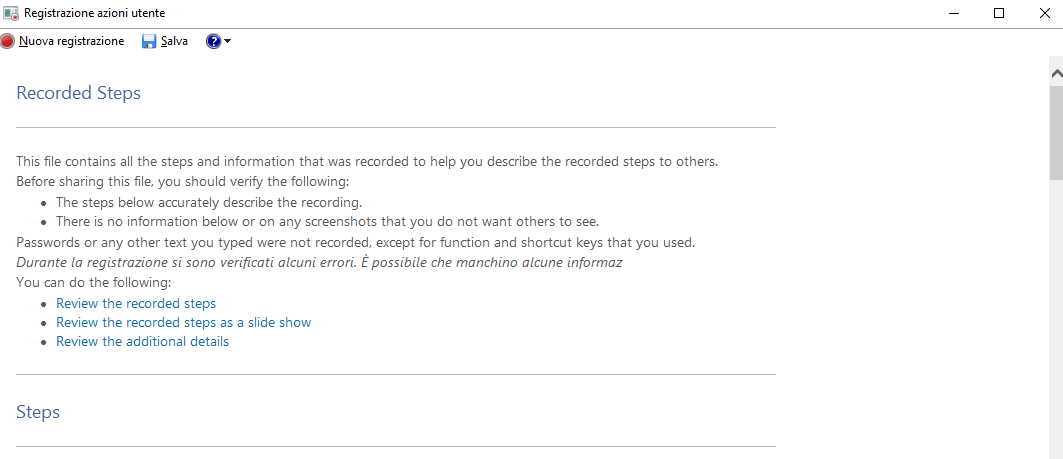This screenshot has width=1063, height=459.
Task: Open Review the recorded steps link
Action: [136, 303]
